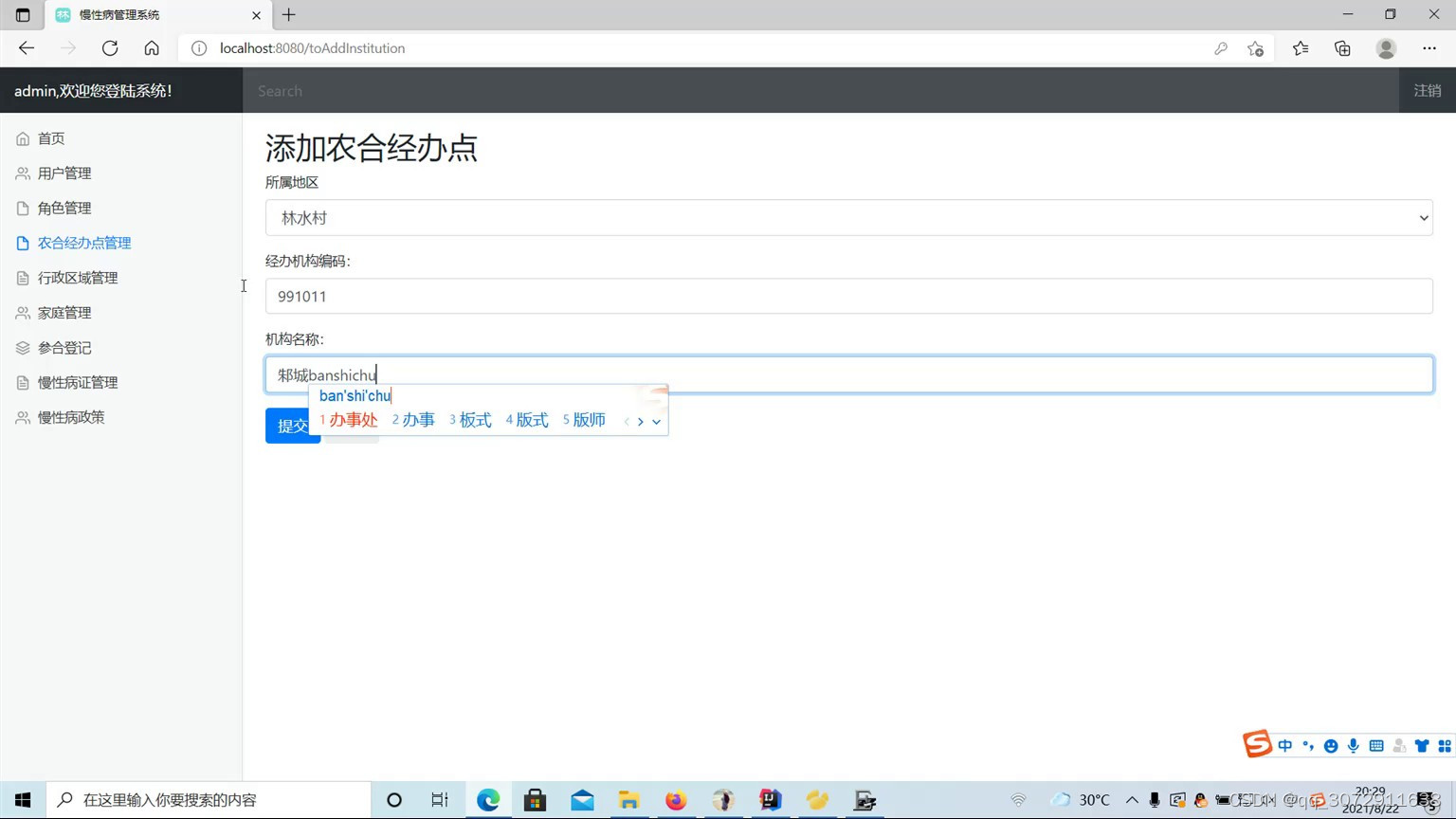This screenshot has height=819, width=1456.
Task: View site information icon in address bar
Action: (199, 48)
